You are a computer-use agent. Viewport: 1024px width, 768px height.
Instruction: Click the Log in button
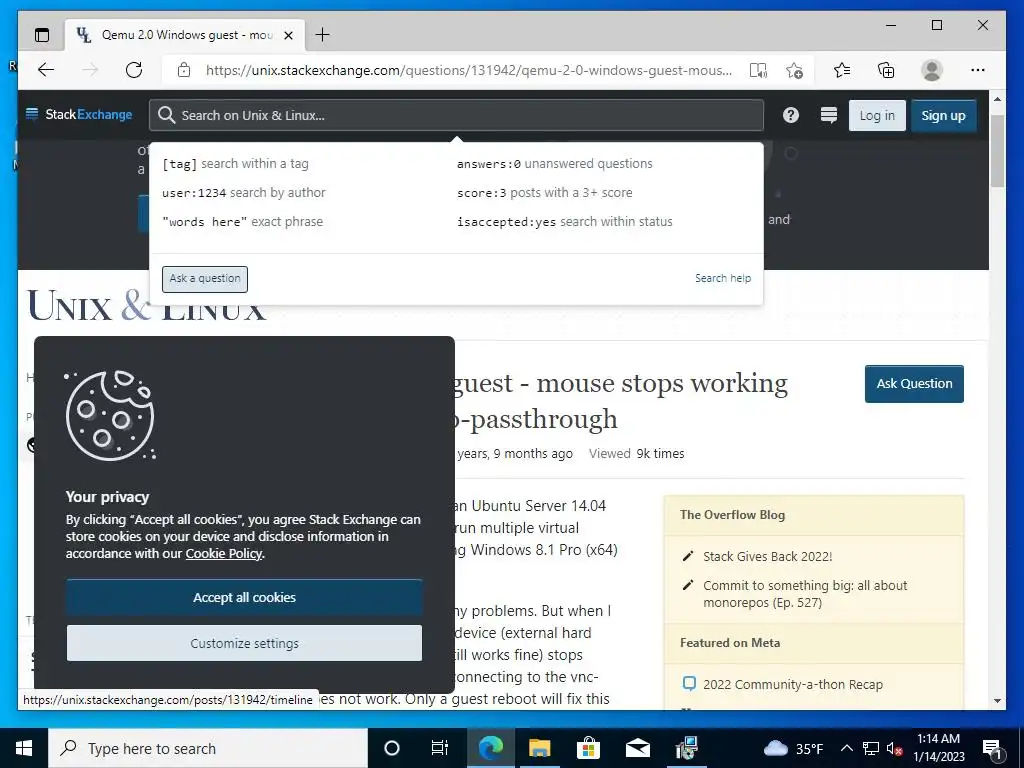click(x=876, y=116)
